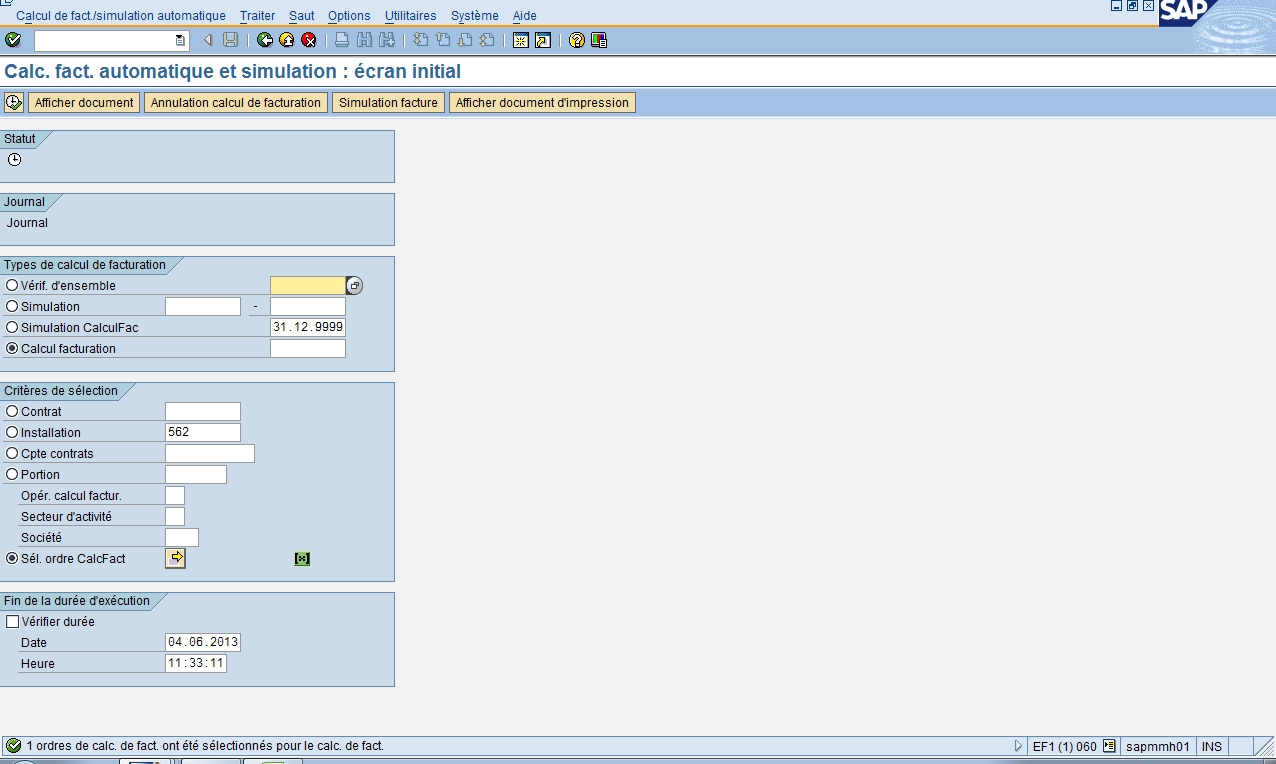
Task: Click the Print icon in toolbar
Action: 342,40
